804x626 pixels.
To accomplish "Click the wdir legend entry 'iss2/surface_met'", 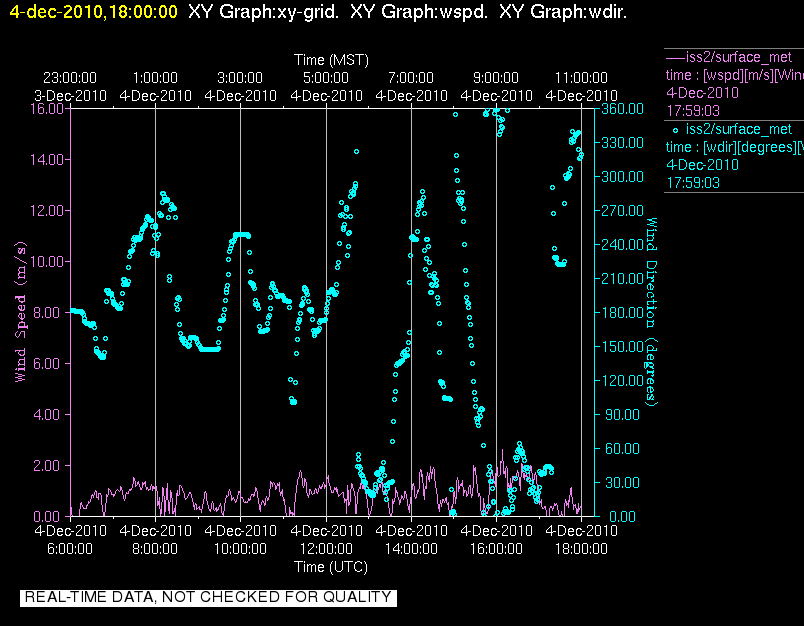I will 739,129.
